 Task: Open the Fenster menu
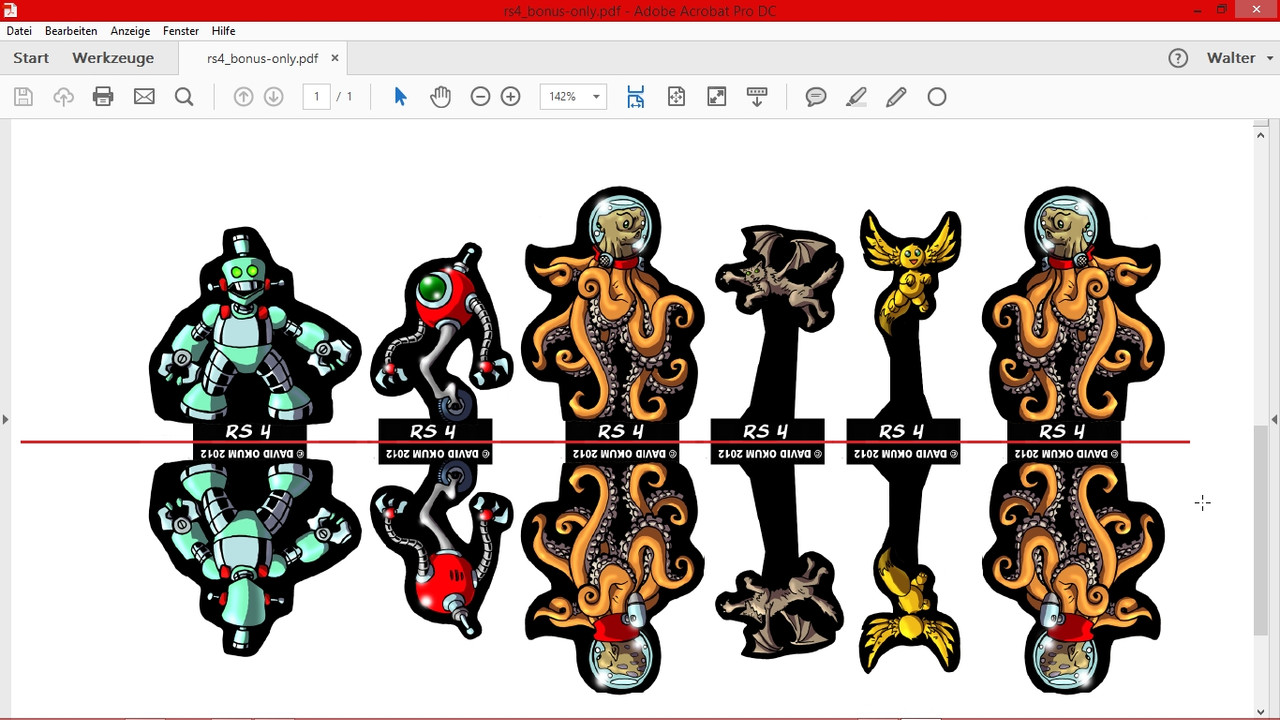click(x=181, y=31)
